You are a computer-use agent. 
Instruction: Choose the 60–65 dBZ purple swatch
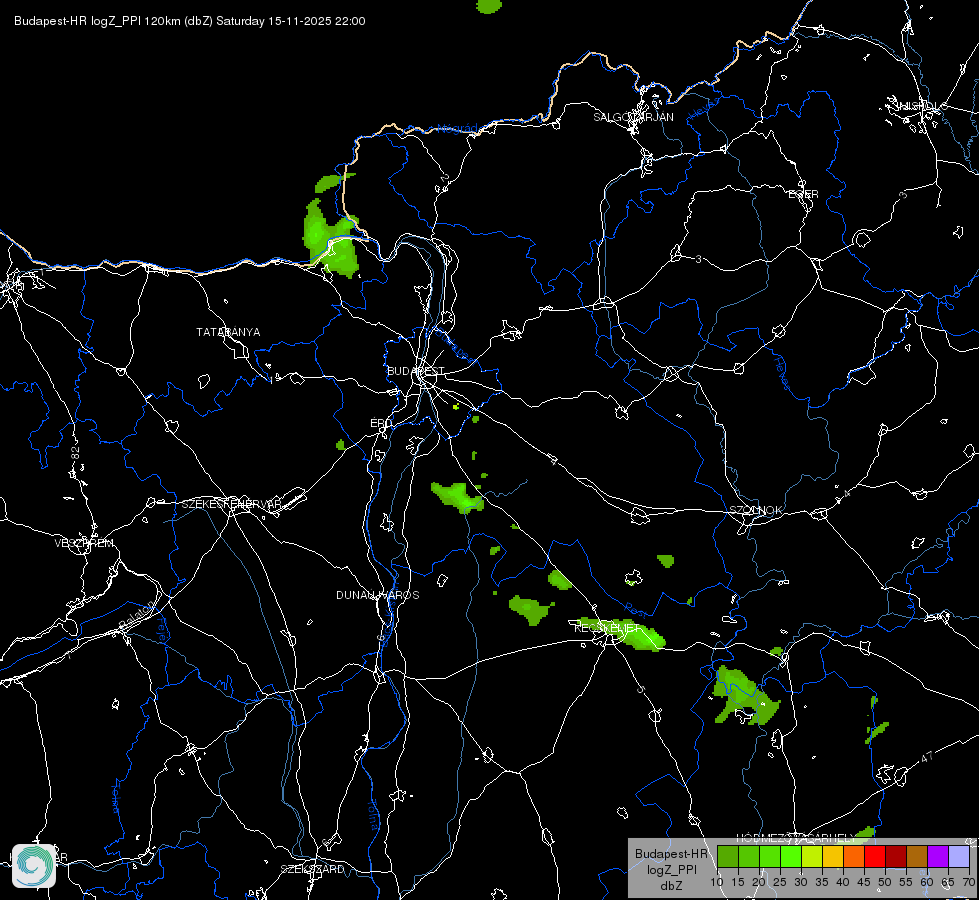coord(938,856)
